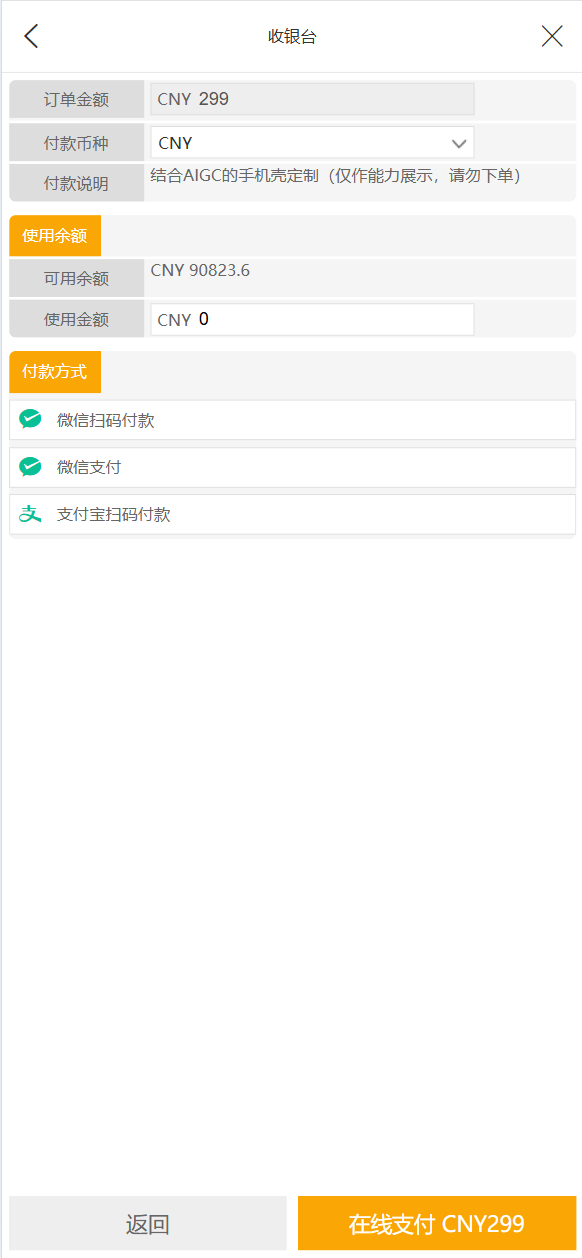The image size is (582, 1258).
Task: Pick 支付宝扫码付款 payment option
Action: tap(292, 514)
